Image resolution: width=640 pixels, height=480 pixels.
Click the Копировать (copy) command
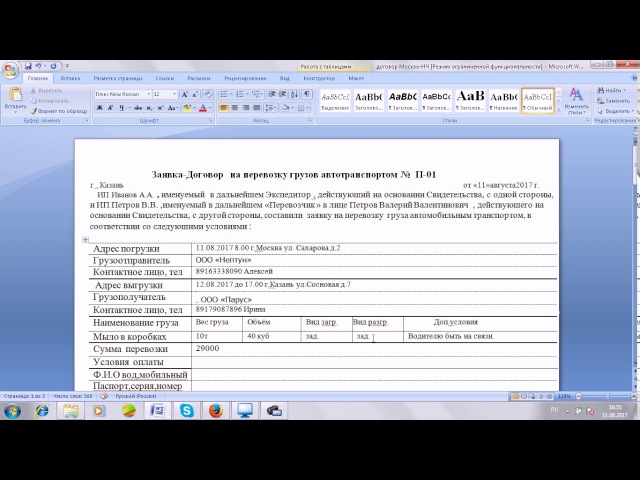49,101
